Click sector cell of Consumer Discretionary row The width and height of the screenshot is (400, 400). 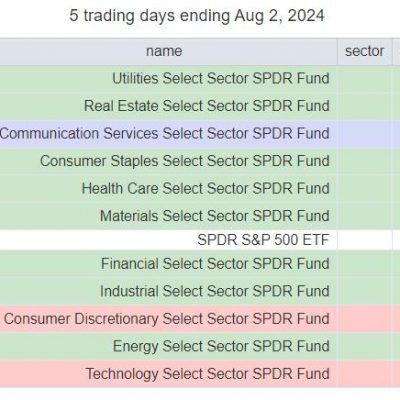(365, 319)
